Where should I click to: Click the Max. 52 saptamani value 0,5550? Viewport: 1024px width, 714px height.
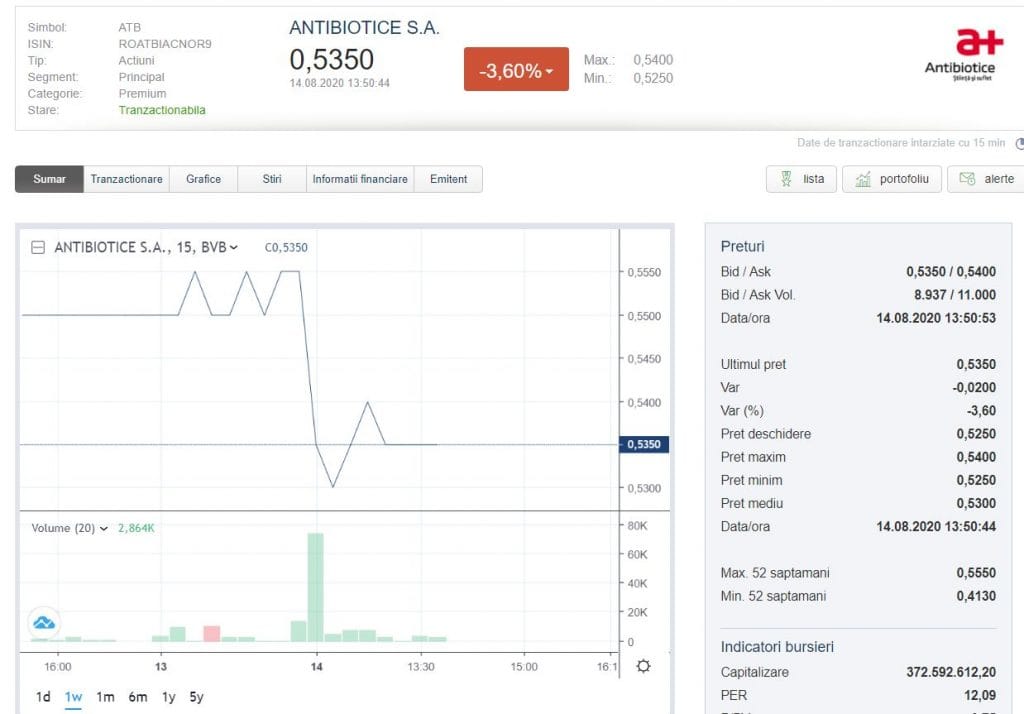[x=976, y=573]
